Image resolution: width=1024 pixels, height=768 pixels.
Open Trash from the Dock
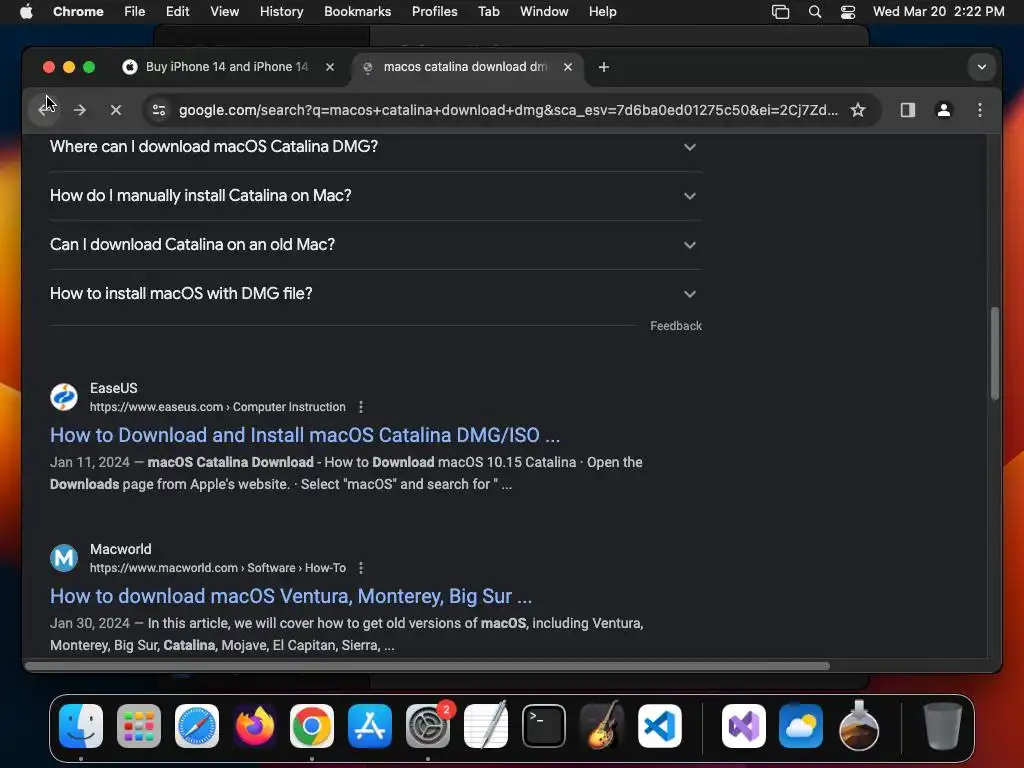(x=942, y=726)
